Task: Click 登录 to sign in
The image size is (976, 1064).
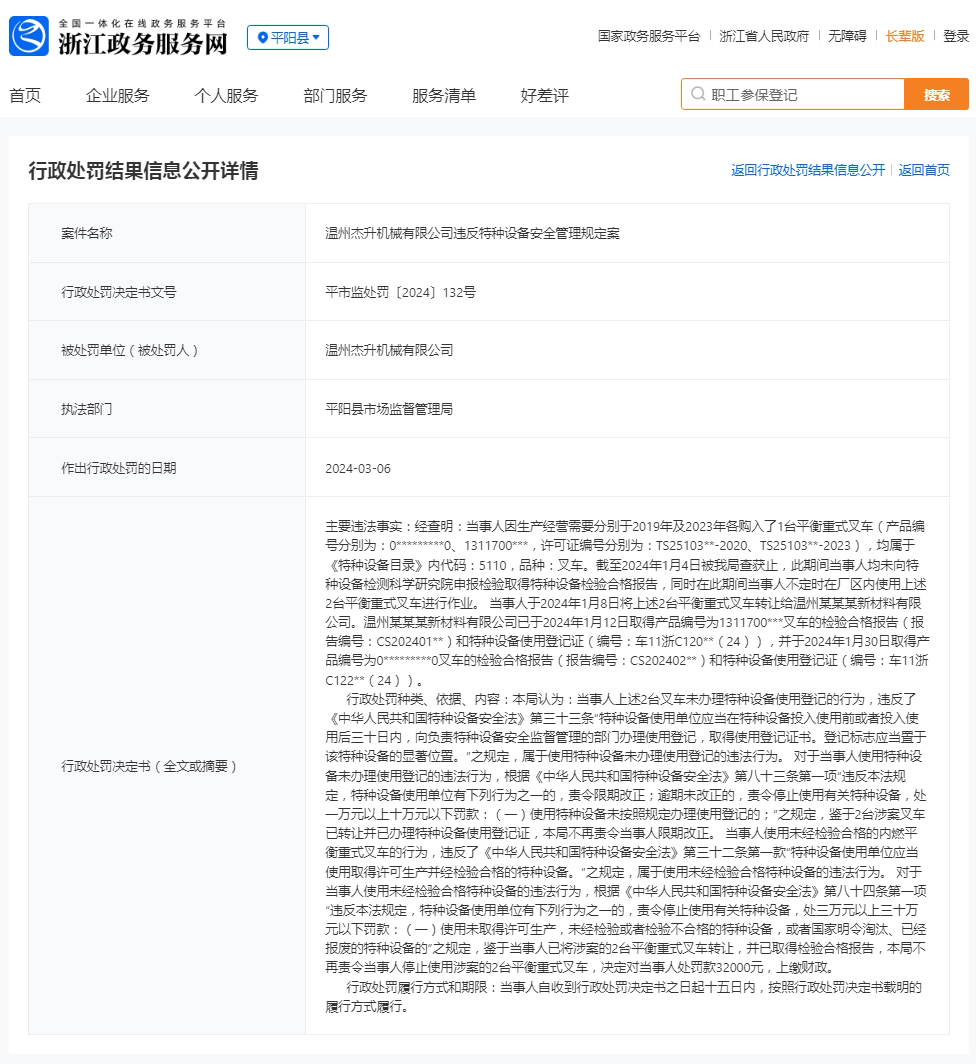Action: [x=956, y=36]
